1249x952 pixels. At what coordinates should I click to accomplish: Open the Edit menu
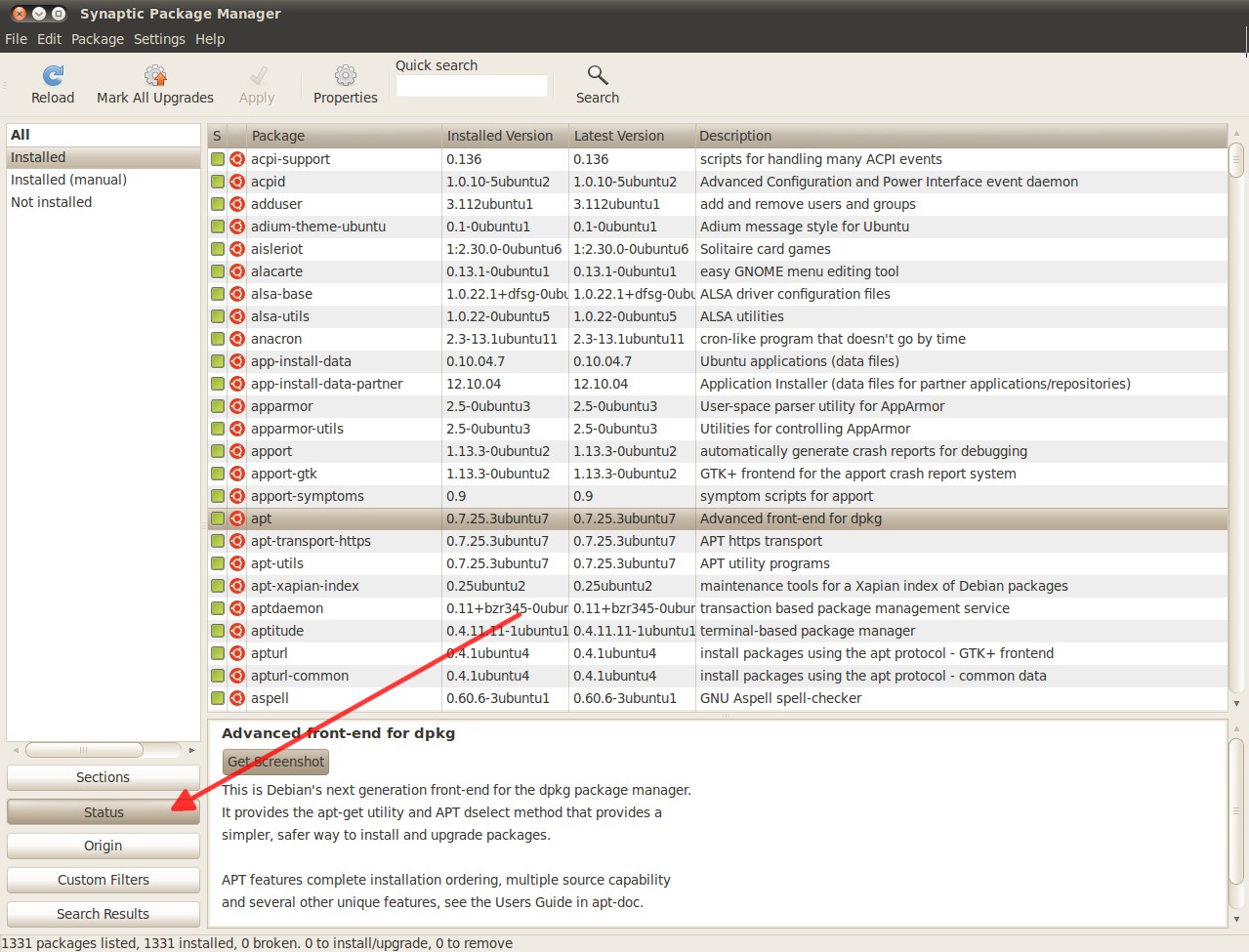tap(49, 39)
